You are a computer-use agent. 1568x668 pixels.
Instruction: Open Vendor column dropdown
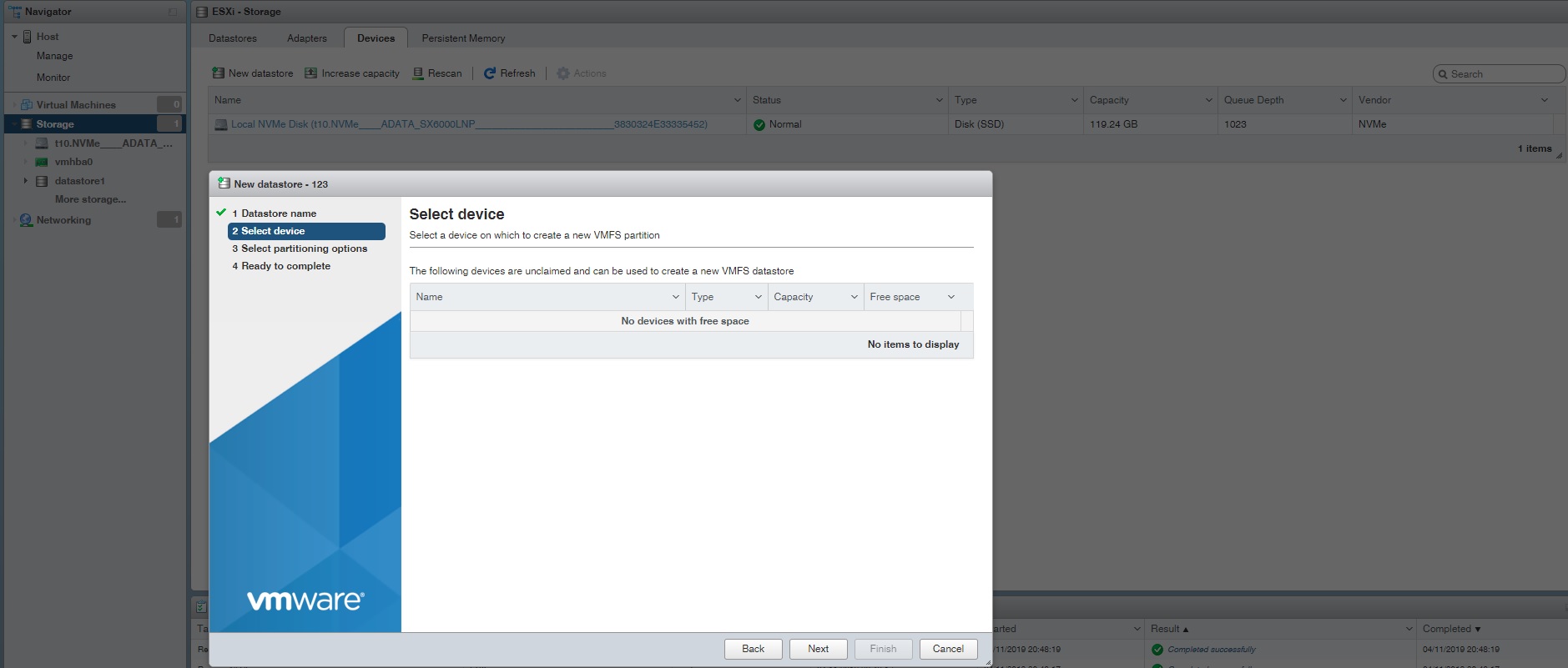(x=1544, y=100)
